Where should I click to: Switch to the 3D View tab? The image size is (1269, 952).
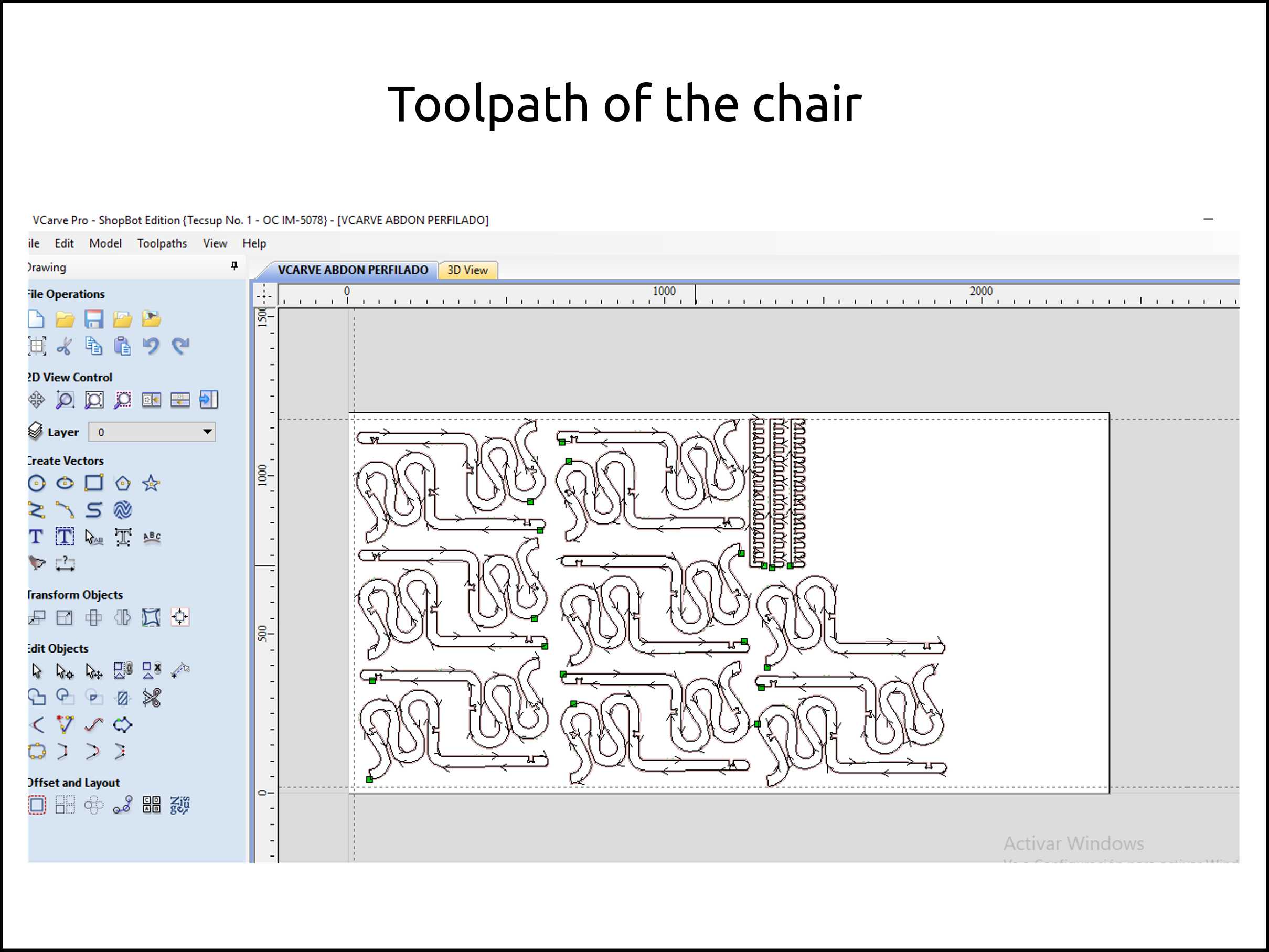click(467, 270)
